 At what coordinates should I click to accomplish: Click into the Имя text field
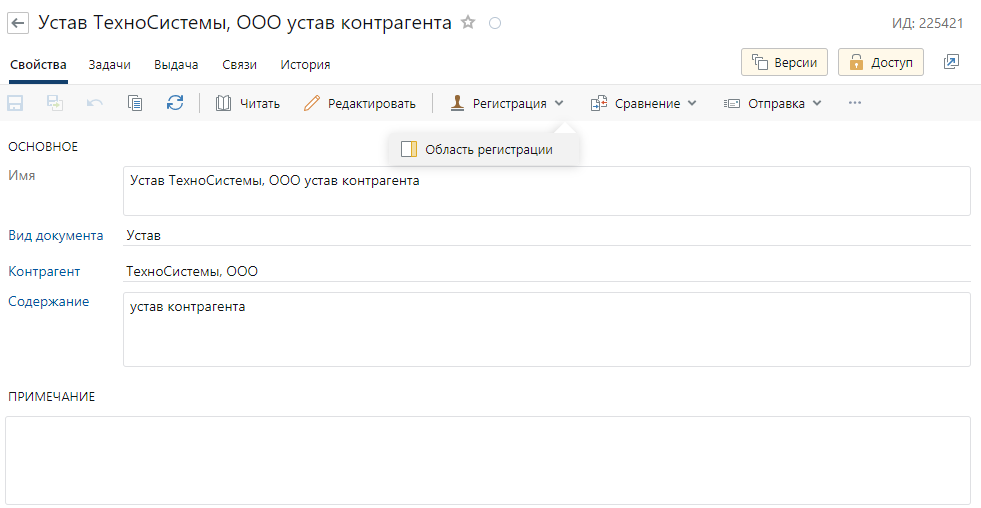tap(547, 191)
